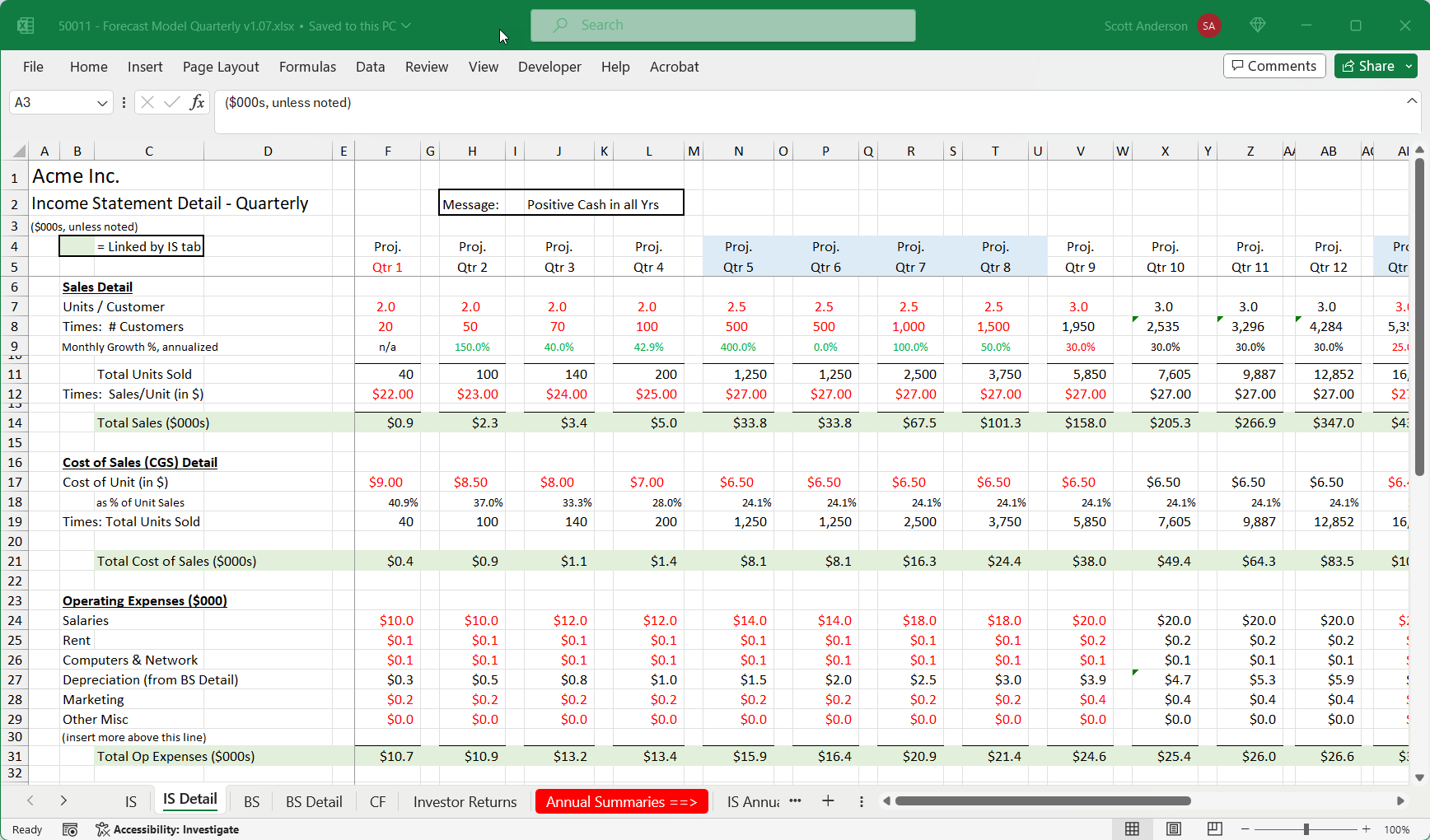This screenshot has height=840, width=1430.
Task: Click the Add new sheet plus icon
Action: click(828, 801)
